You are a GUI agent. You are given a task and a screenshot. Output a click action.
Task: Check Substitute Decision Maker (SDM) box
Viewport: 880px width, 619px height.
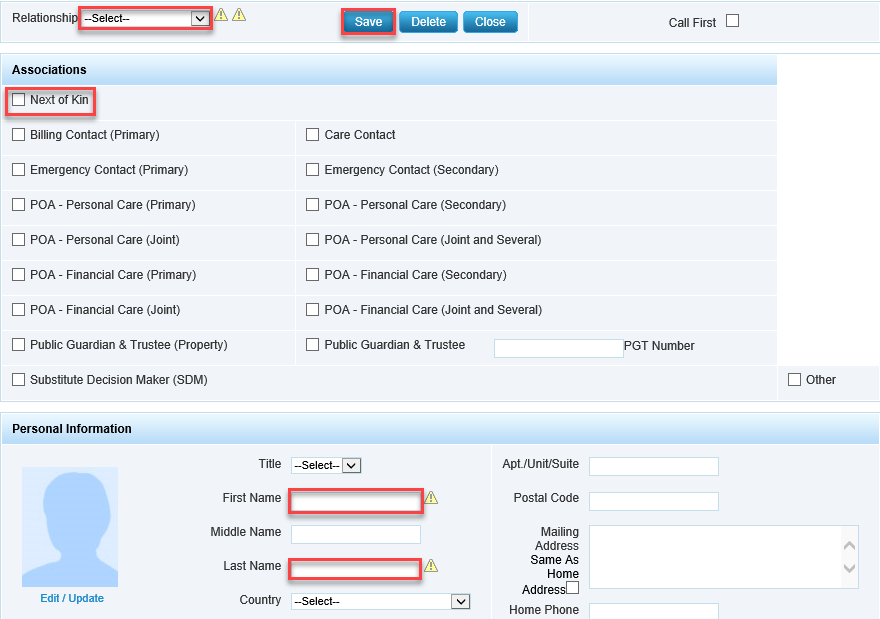tap(19, 380)
